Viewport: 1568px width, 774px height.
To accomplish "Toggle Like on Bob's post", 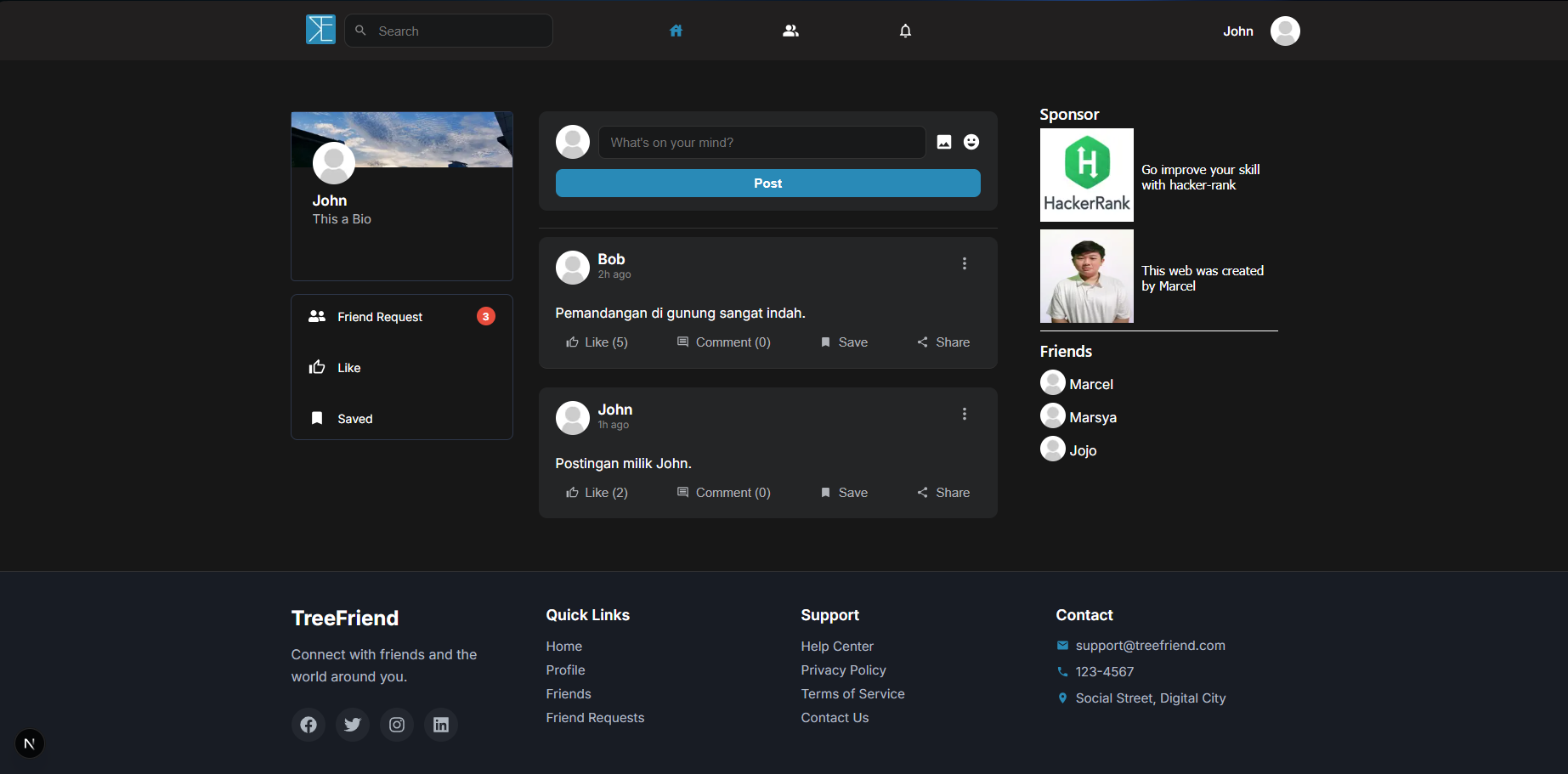I will 597,342.
